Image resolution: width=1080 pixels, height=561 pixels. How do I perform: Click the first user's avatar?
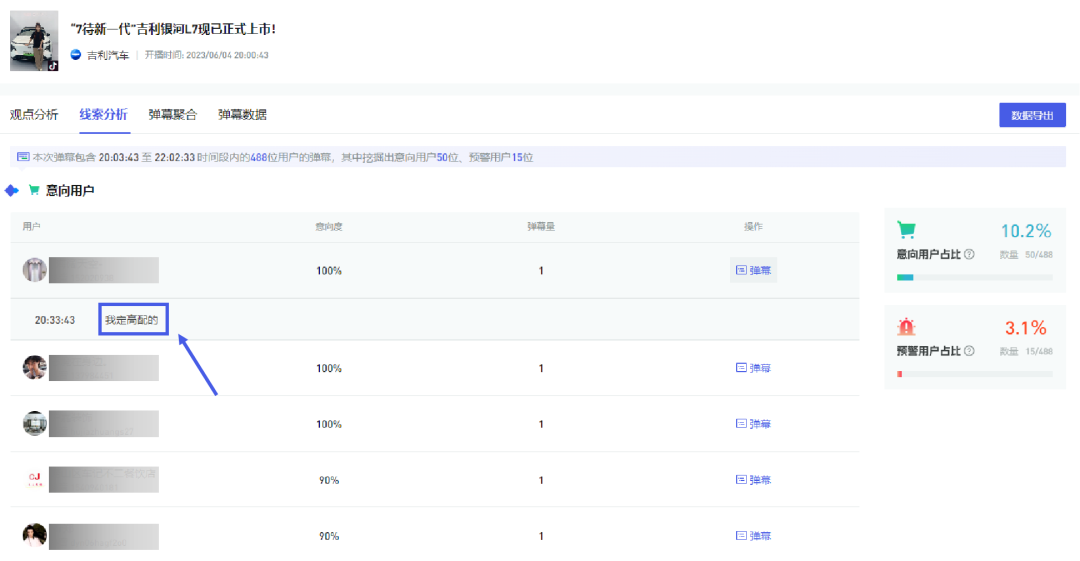(x=34, y=270)
